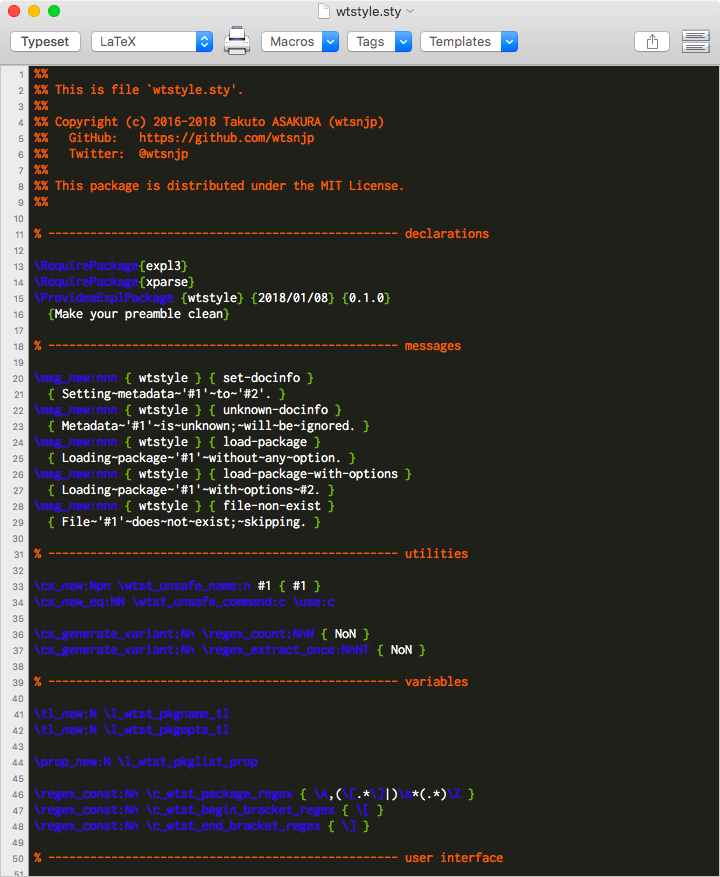The width and height of the screenshot is (720, 877).
Task: Open the title chevron next to wtstyle.sty
Action: [x=410, y=11]
